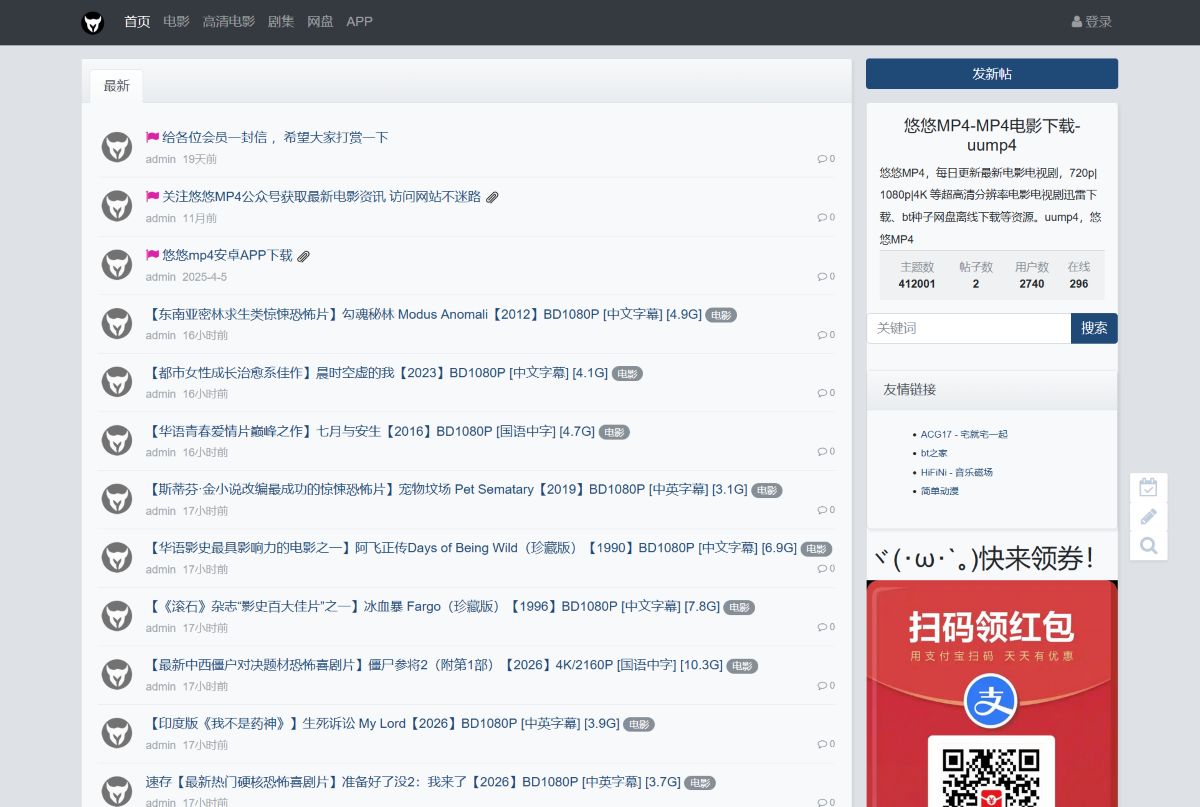Click the calendar check-in icon on floating sidebar
The image size is (1200, 807).
(x=1148, y=487)
